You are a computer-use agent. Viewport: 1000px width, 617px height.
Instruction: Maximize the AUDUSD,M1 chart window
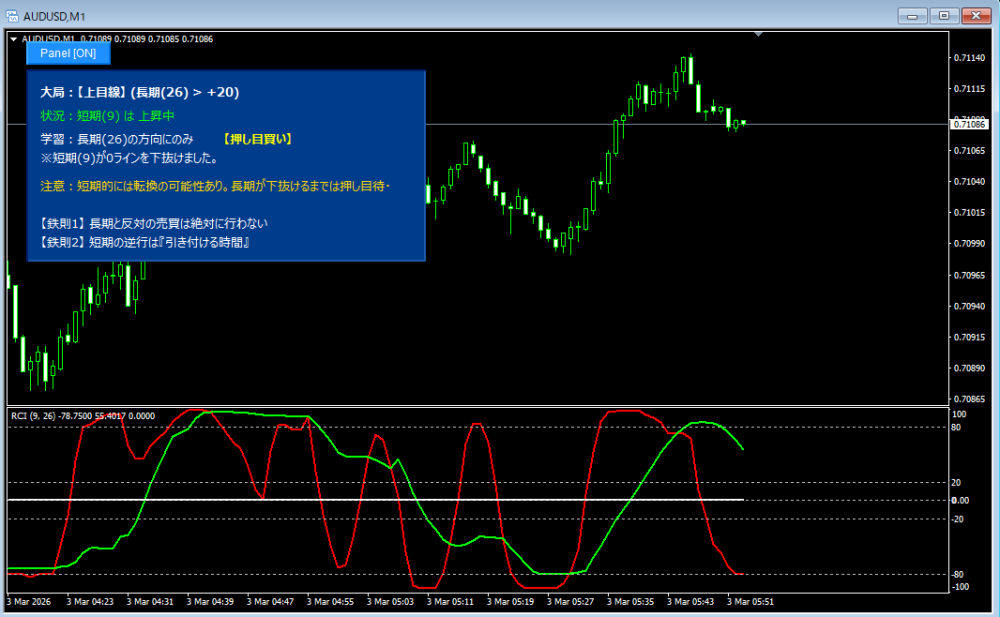(943, 14)
